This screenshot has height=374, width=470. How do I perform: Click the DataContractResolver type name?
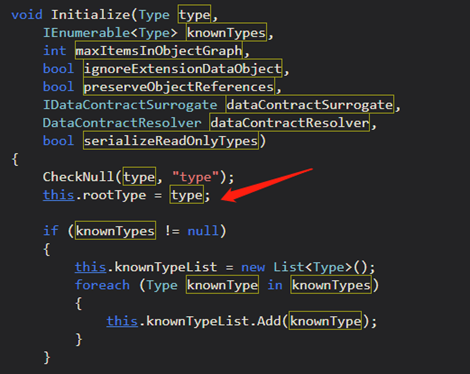coord(122,123)
